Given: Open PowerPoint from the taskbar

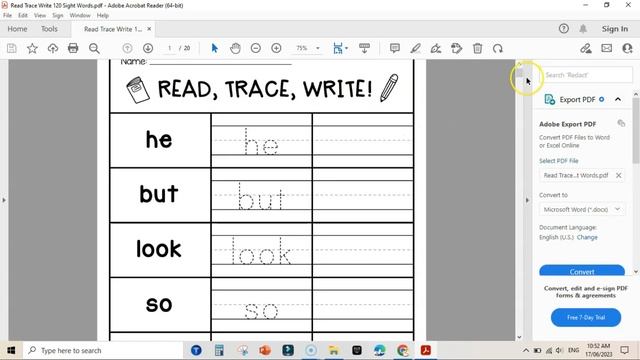Looking at the screenshot, I should point(265,350).
